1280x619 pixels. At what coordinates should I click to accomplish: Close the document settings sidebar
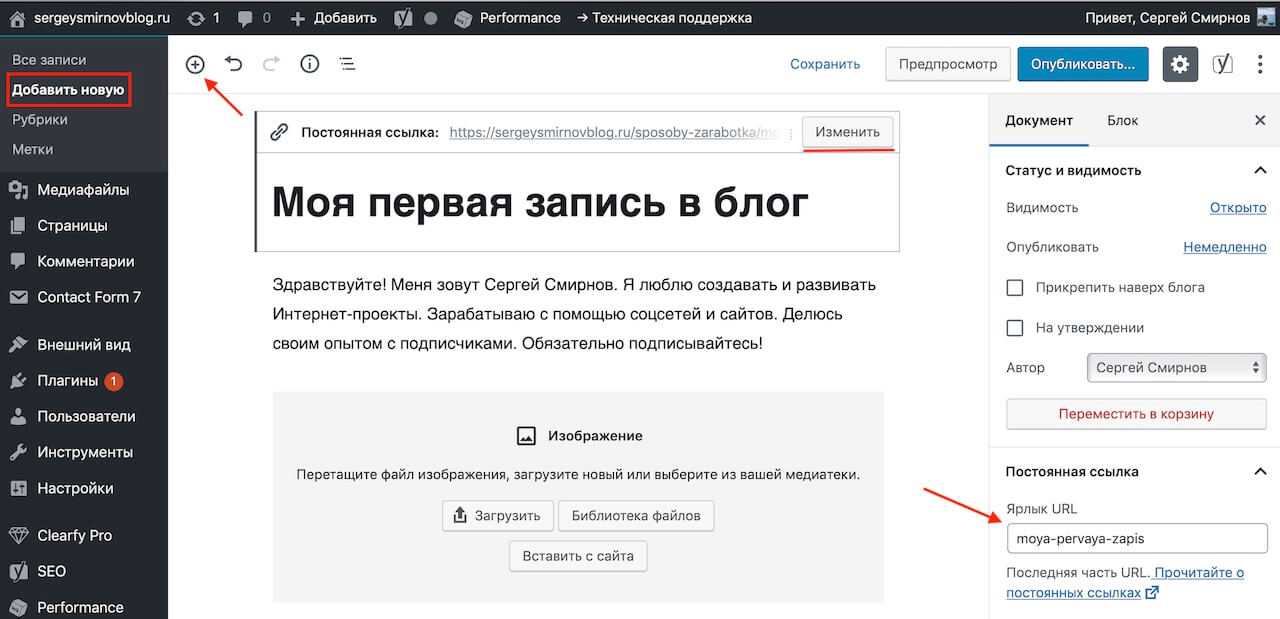[1260, 120]
